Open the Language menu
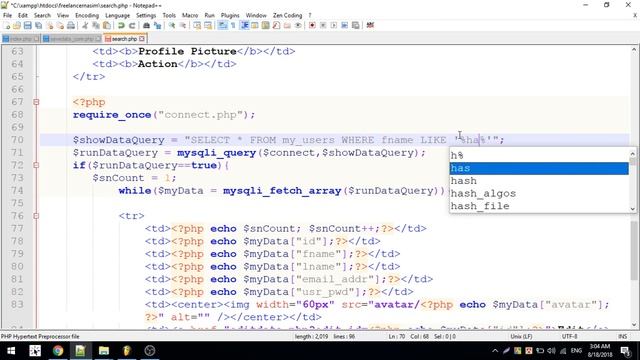This screenshot has width=640, height=360. (118, 16)
